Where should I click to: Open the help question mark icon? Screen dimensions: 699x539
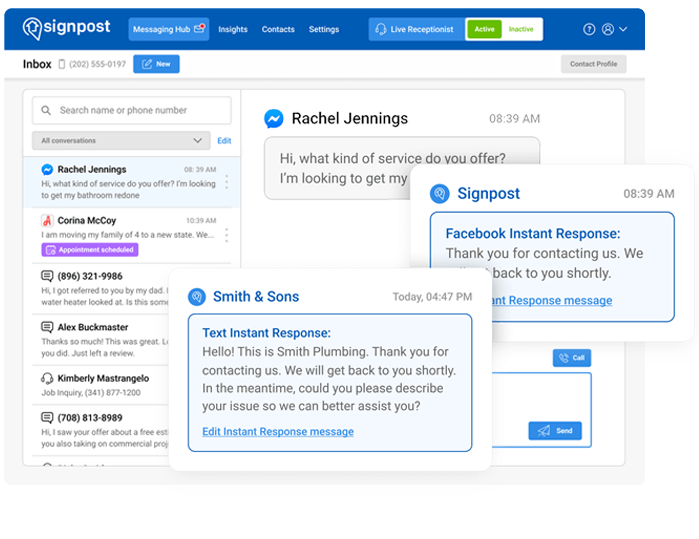[589, 30]
